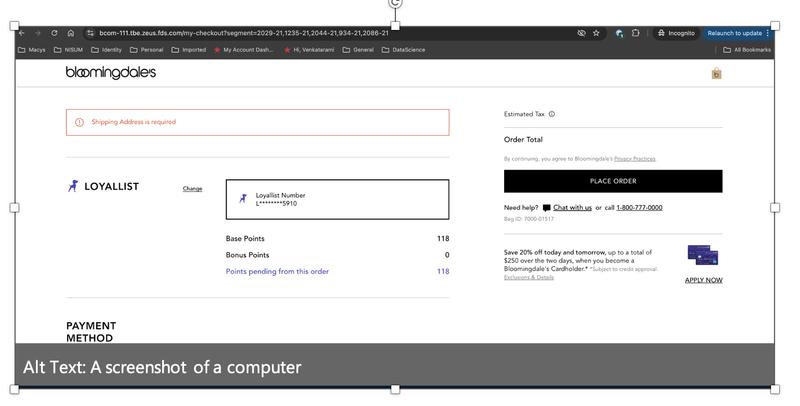Click the browser home icon
Viewport: 800px width, 406px height.
pos(71,33)
